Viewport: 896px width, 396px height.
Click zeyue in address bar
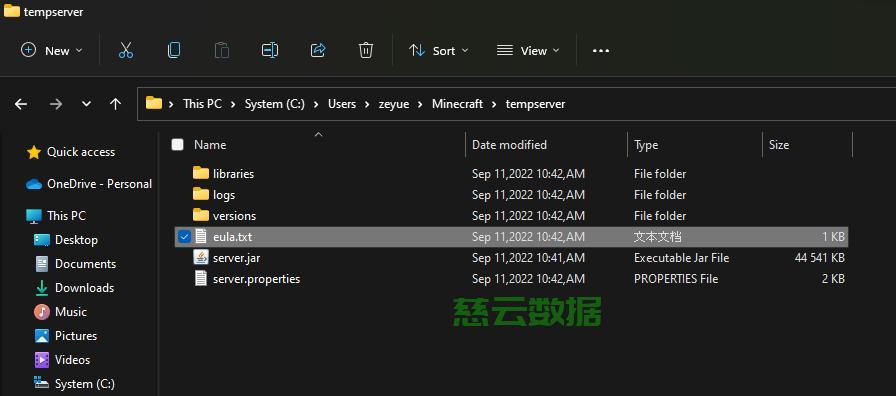[394, 104]
